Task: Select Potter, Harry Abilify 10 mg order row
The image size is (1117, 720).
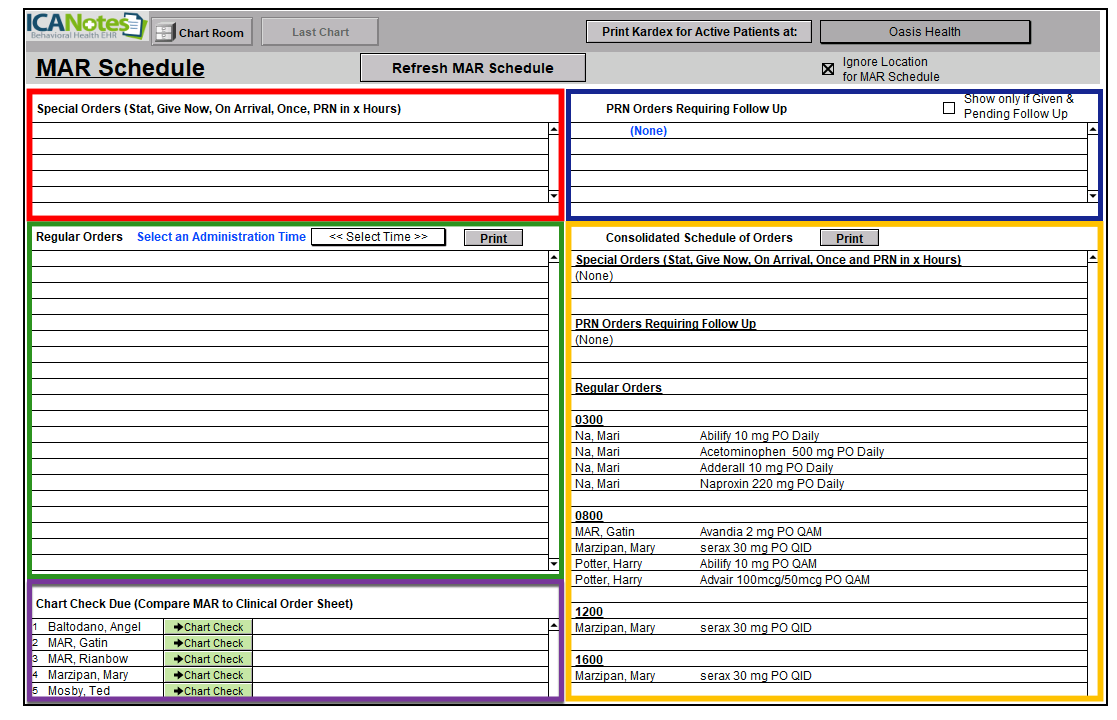Action: coord(757,564)
